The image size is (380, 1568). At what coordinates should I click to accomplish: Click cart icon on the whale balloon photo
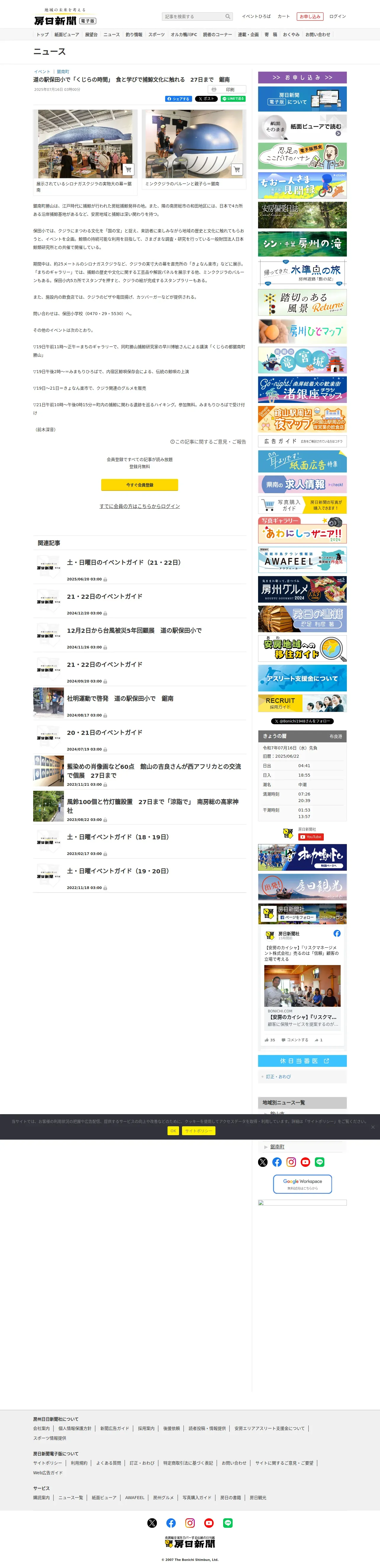click(237, 169)
